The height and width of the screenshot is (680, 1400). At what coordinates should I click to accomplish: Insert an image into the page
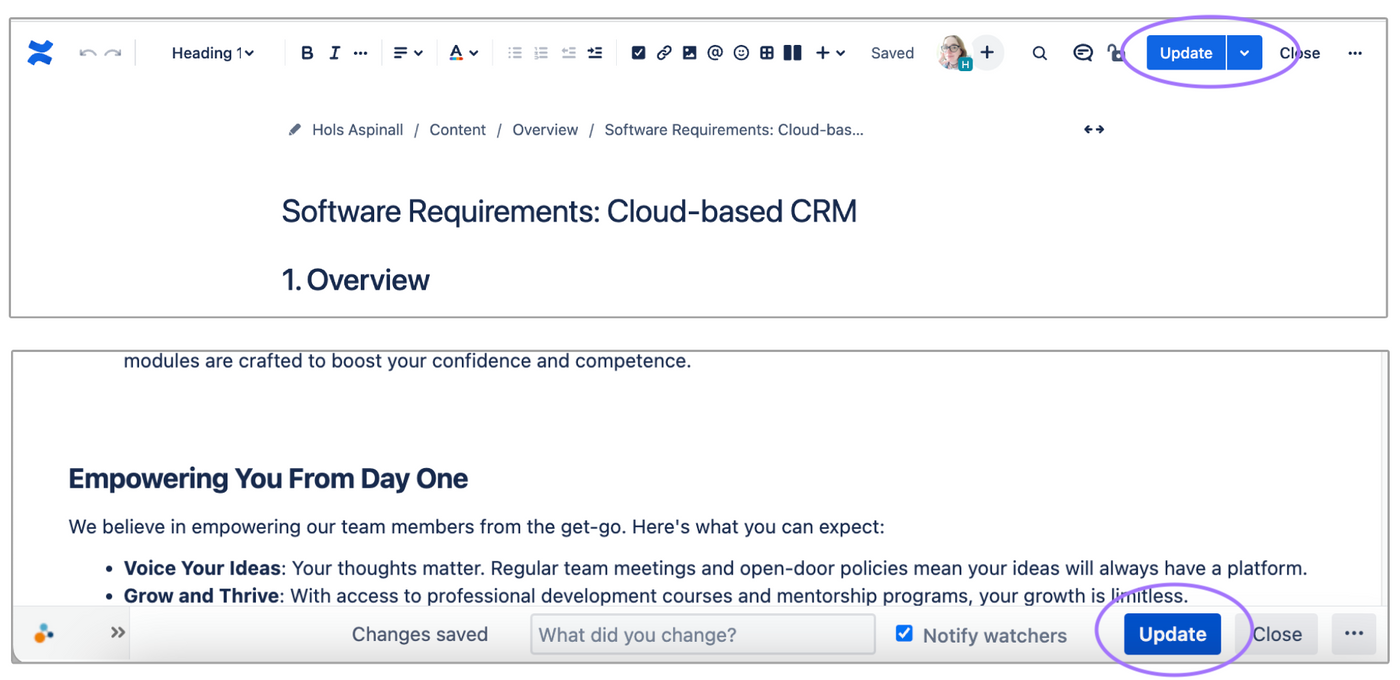coord(689,53)
